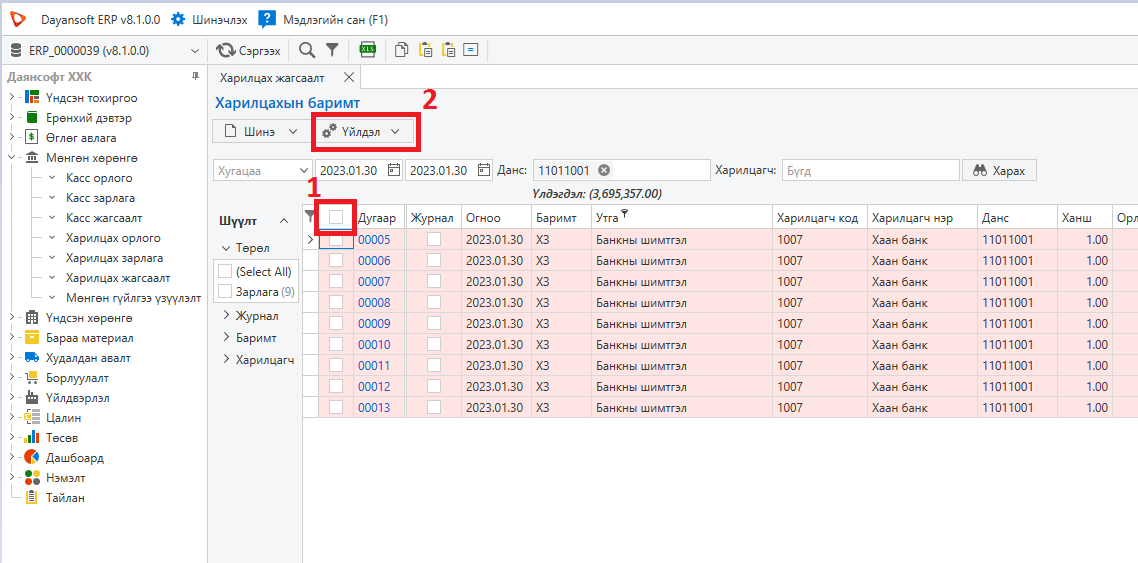Export to Excel with the XLS icon

(368, 50)
